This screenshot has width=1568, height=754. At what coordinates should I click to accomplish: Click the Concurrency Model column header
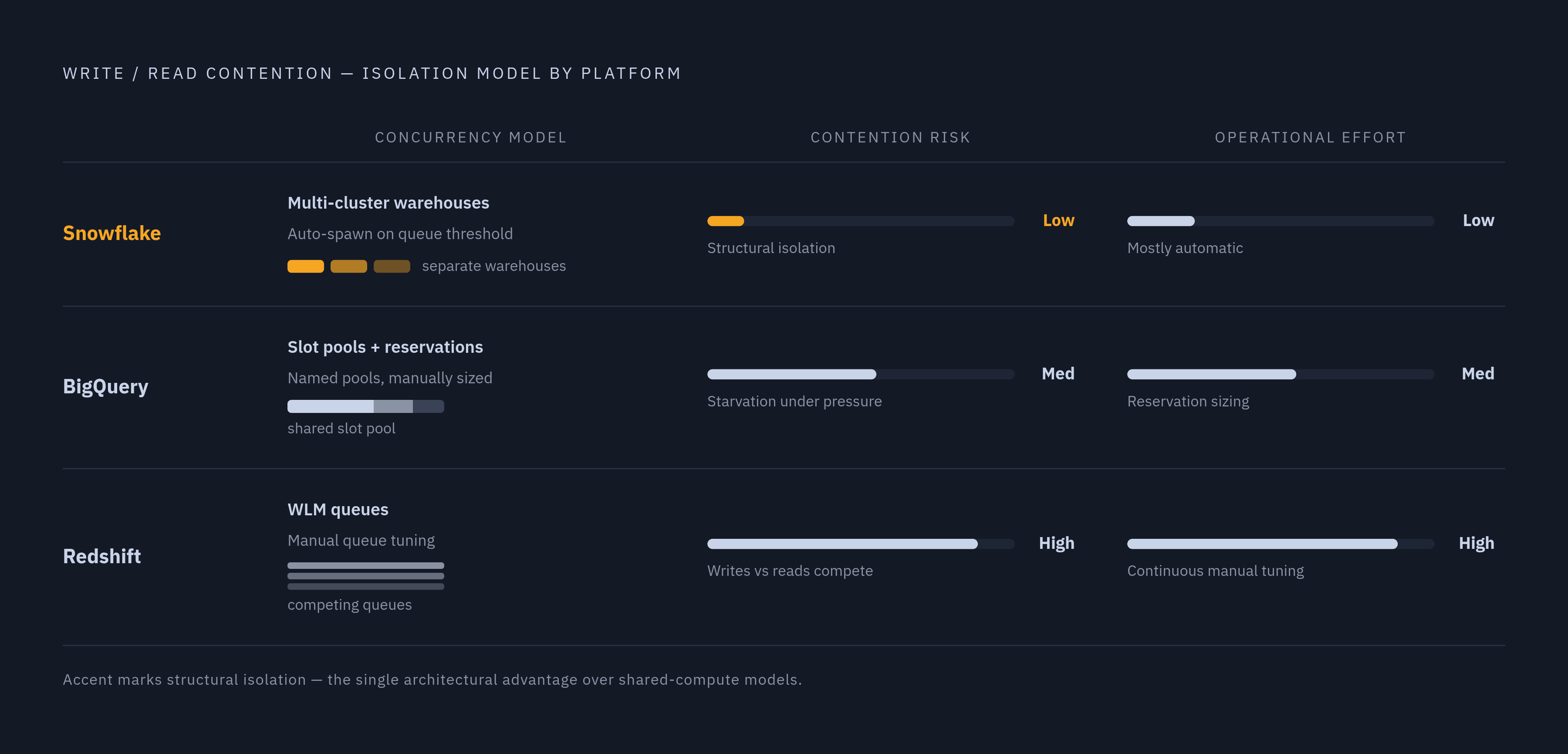(x=470, y=138)
